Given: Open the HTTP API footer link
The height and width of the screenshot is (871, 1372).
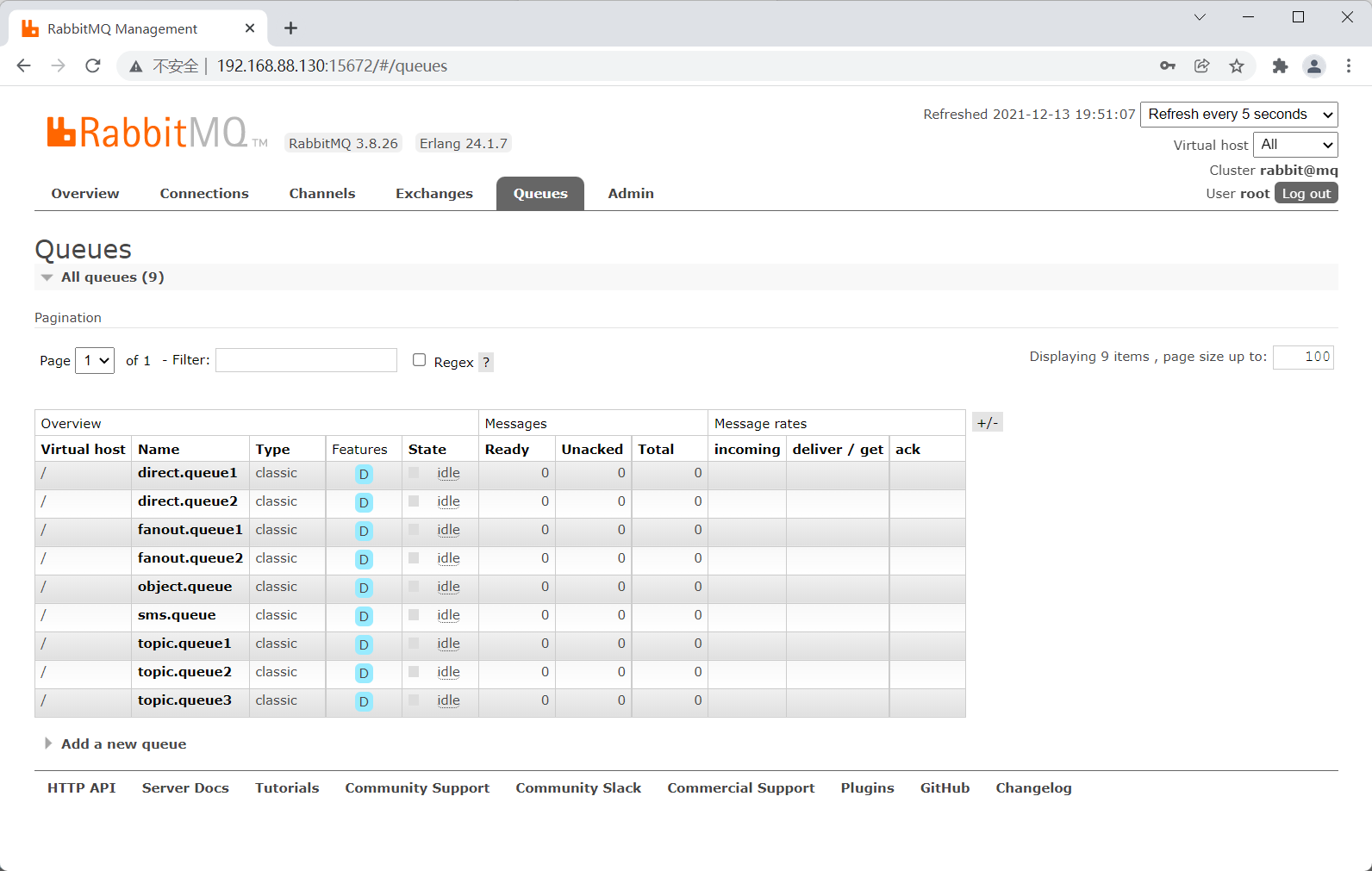Looking at the screenshot, I should click(82, 788).
